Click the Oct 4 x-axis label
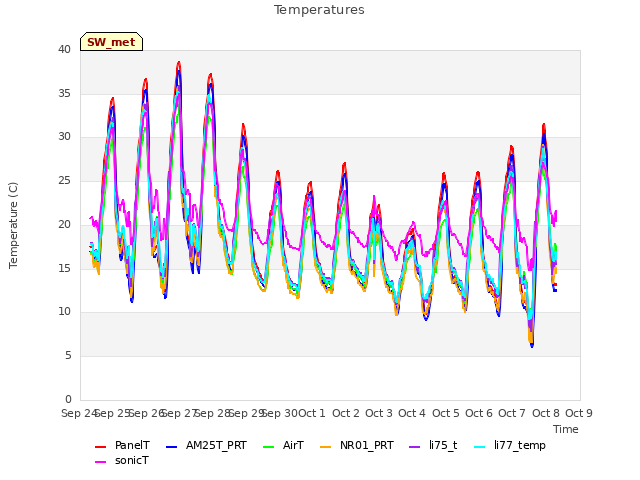Image resolution: width=640 pixels, height=480 pixels. 412,413
